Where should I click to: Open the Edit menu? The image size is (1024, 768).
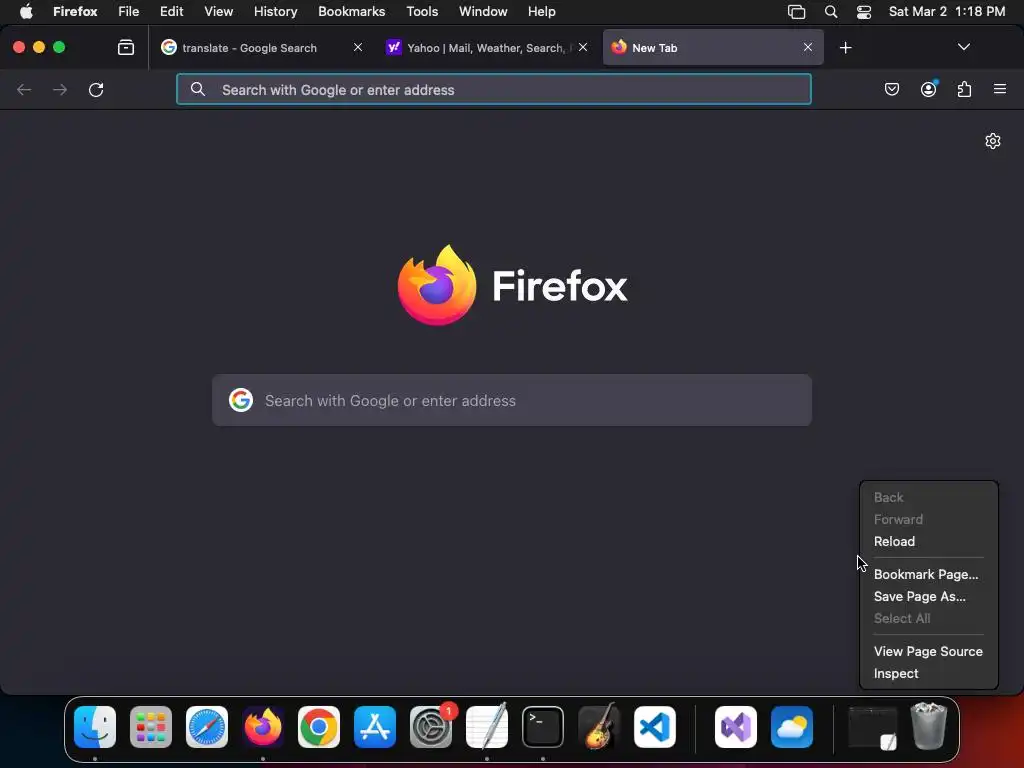point(172,11)
